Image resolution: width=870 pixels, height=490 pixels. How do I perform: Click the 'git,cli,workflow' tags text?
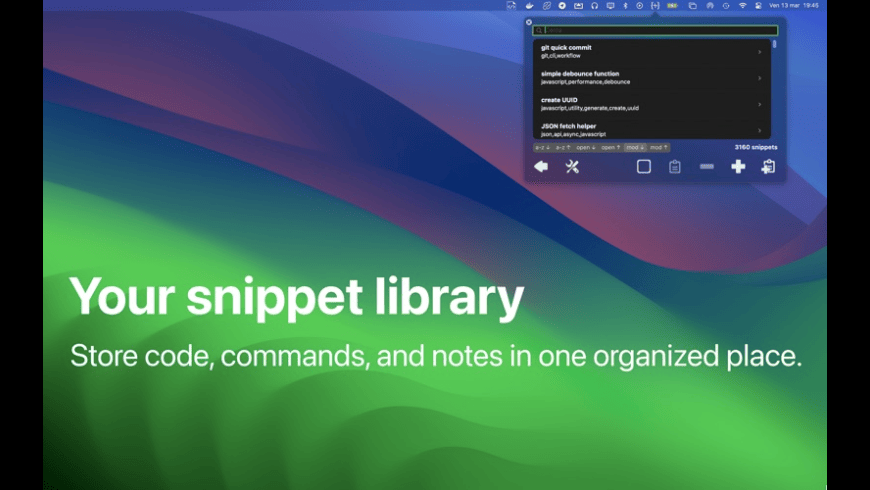(560, 56)
